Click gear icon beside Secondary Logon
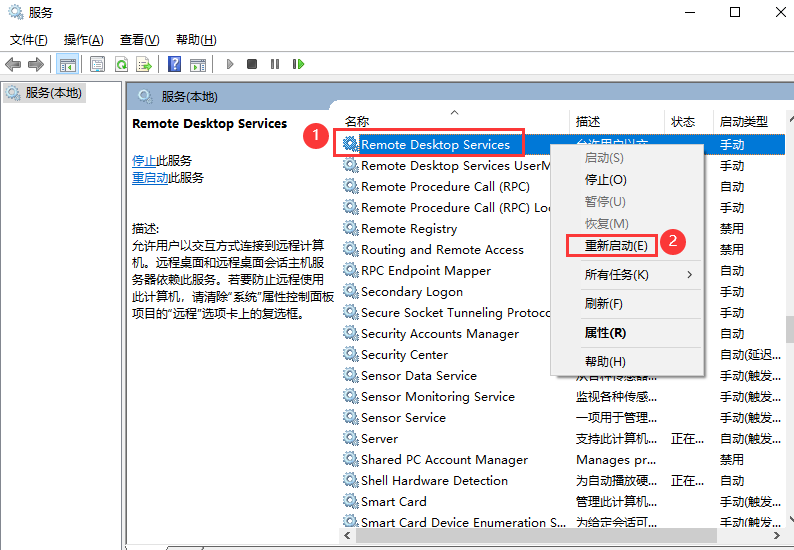 point(350,291)
